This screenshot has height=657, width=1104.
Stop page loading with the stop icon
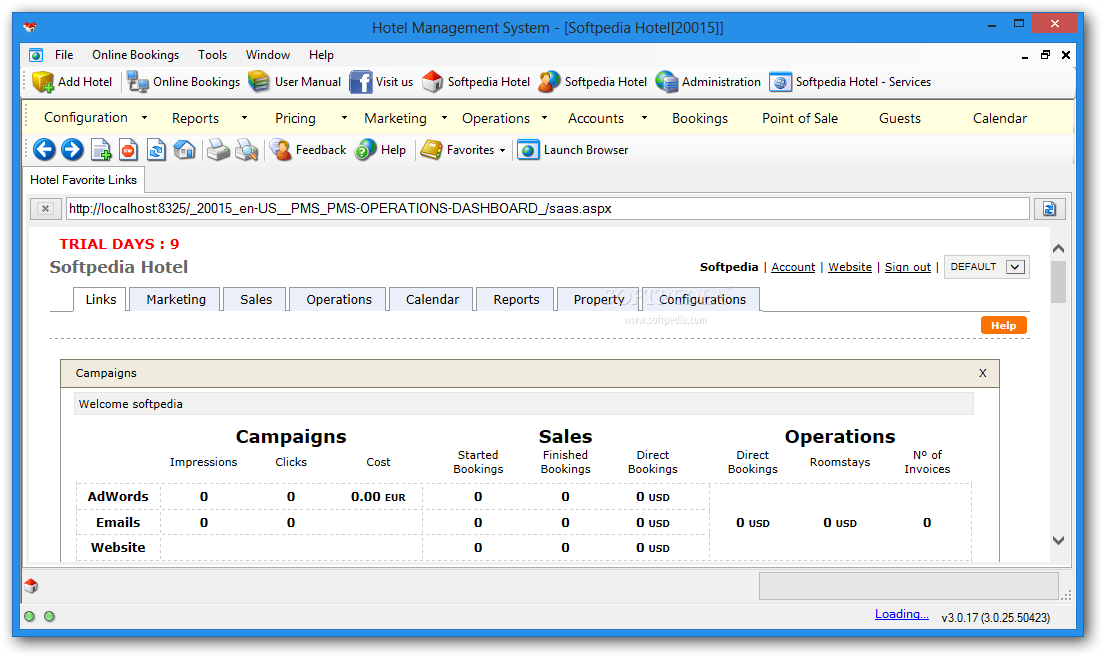tap(128, 149)
